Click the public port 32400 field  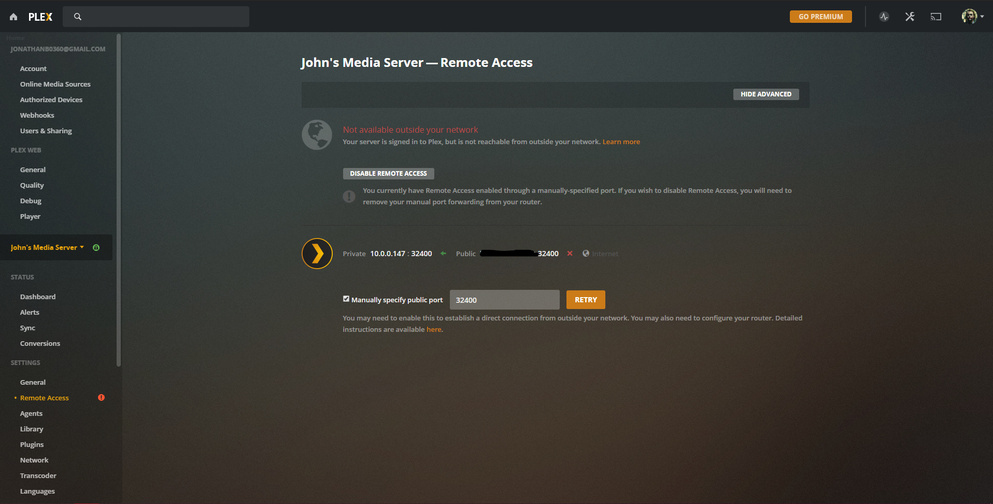coord(505,299)
